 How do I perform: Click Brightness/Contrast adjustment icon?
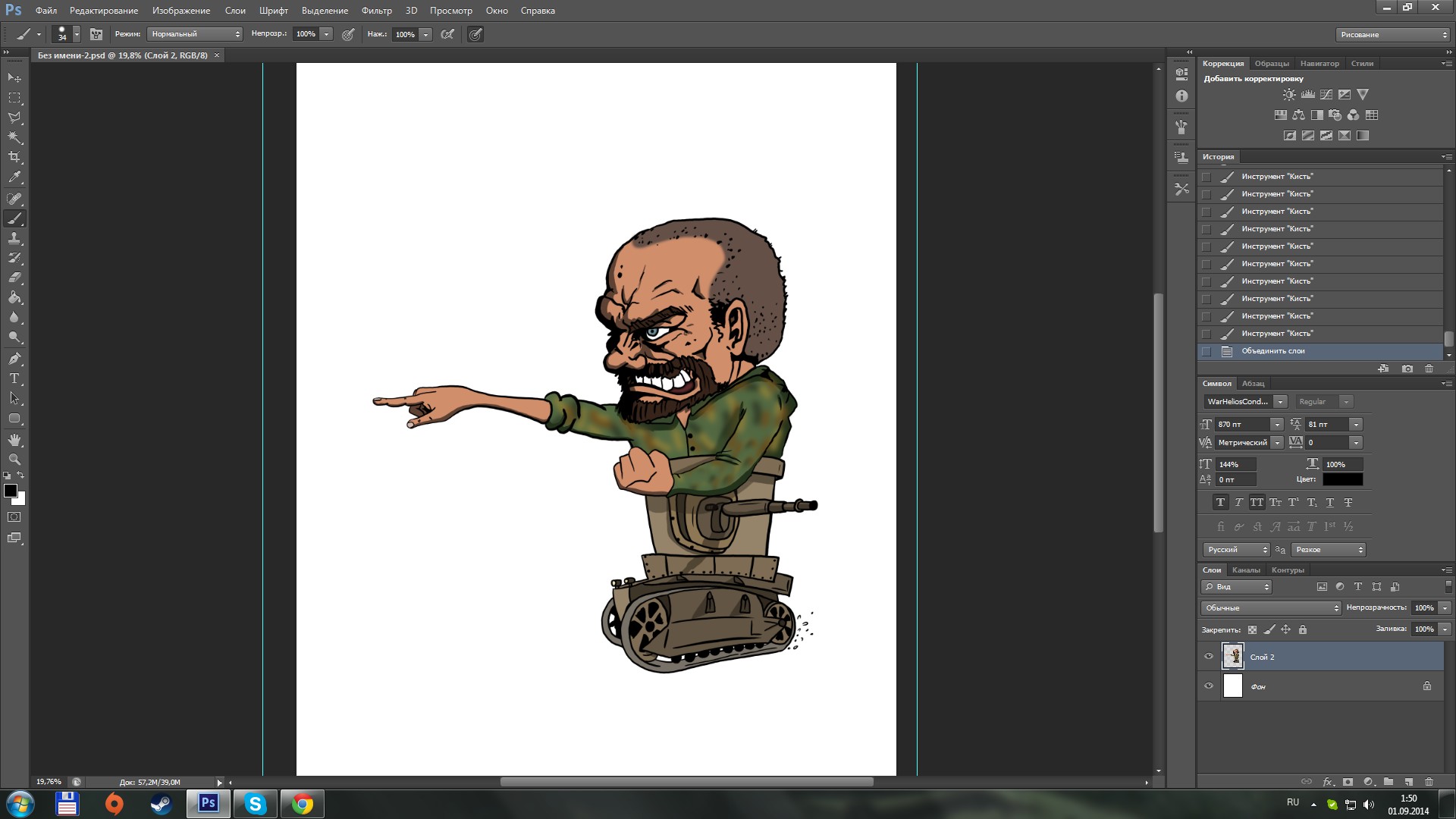(1289, 95)
